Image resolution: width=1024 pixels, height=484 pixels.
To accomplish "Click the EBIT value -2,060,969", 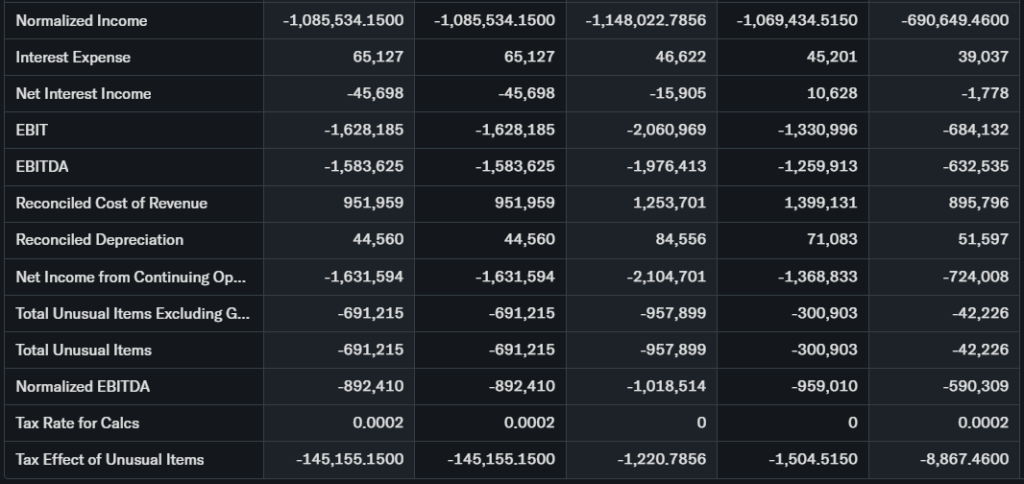I will [667, 130].
